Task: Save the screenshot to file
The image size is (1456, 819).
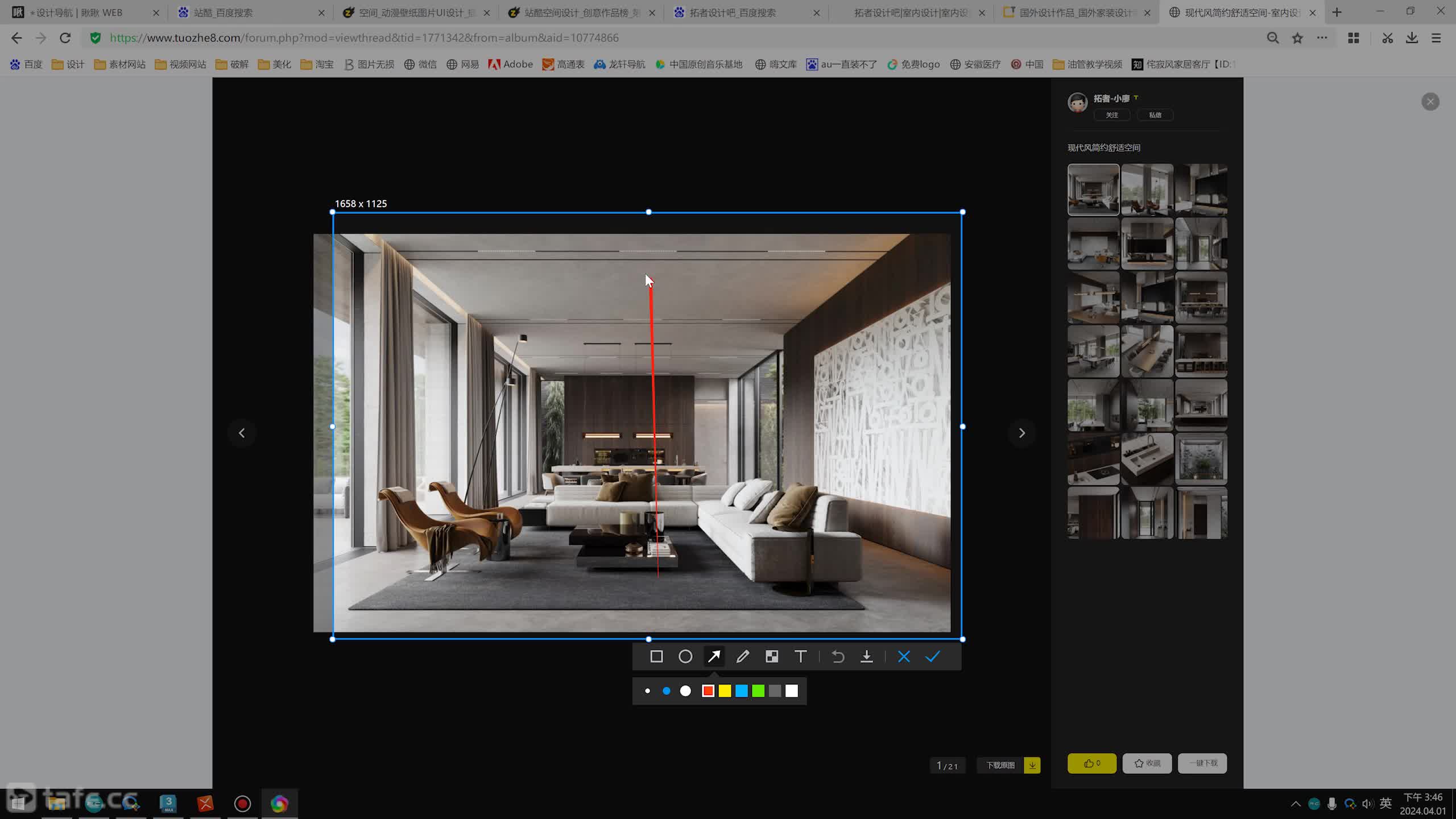Action: (866, 656)
